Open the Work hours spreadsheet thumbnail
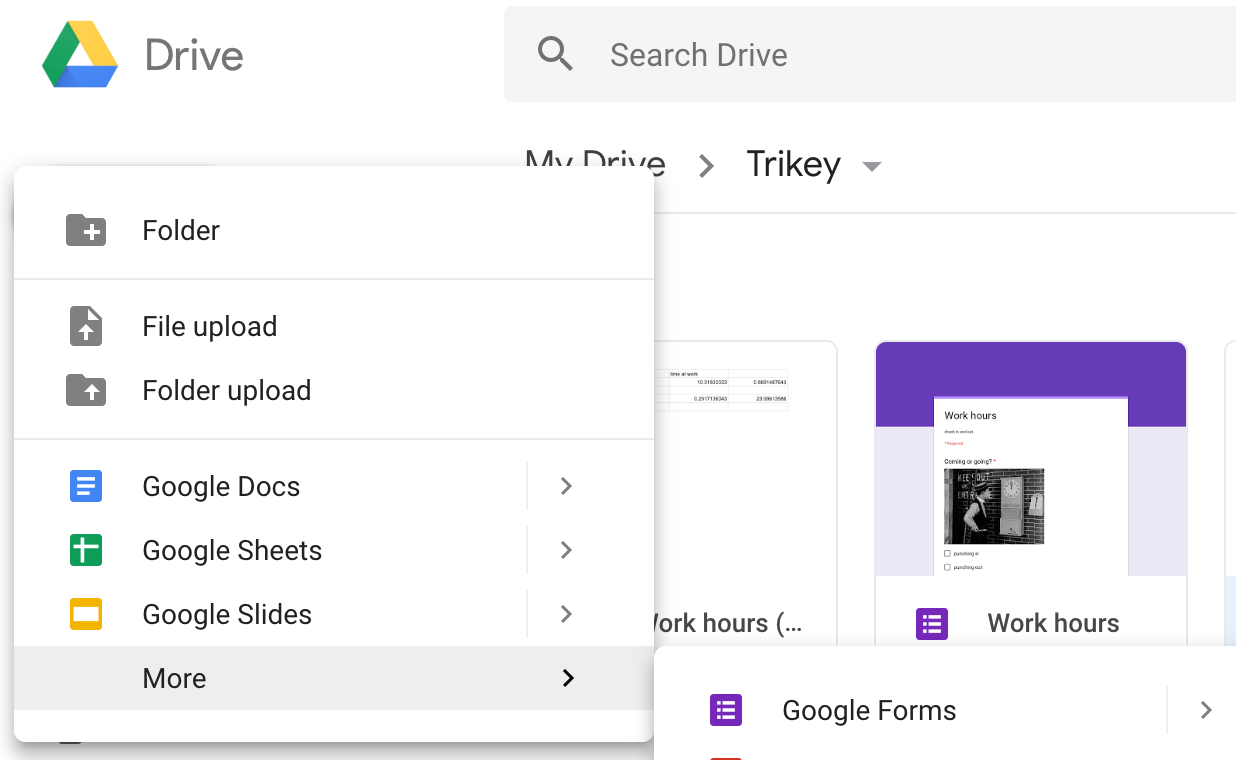The height and width of the screenshot is (760, 1236). tap(745, 459)
